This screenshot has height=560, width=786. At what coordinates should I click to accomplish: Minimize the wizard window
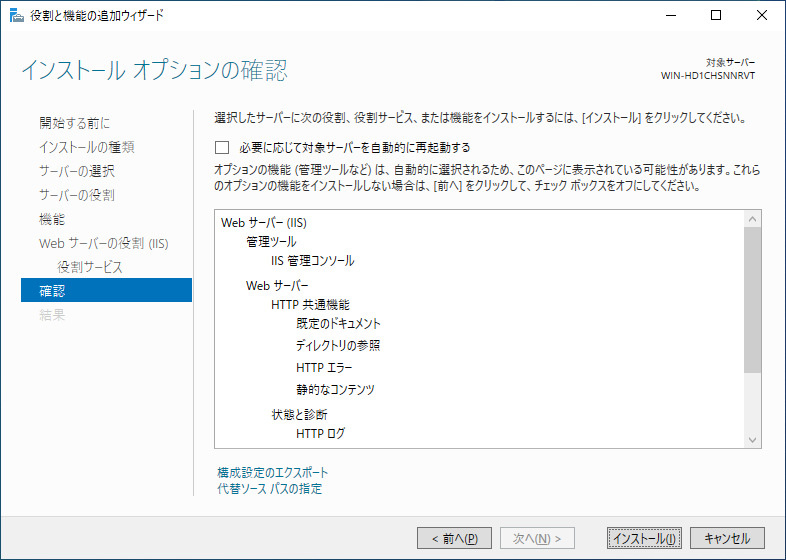tap(671, 16)
